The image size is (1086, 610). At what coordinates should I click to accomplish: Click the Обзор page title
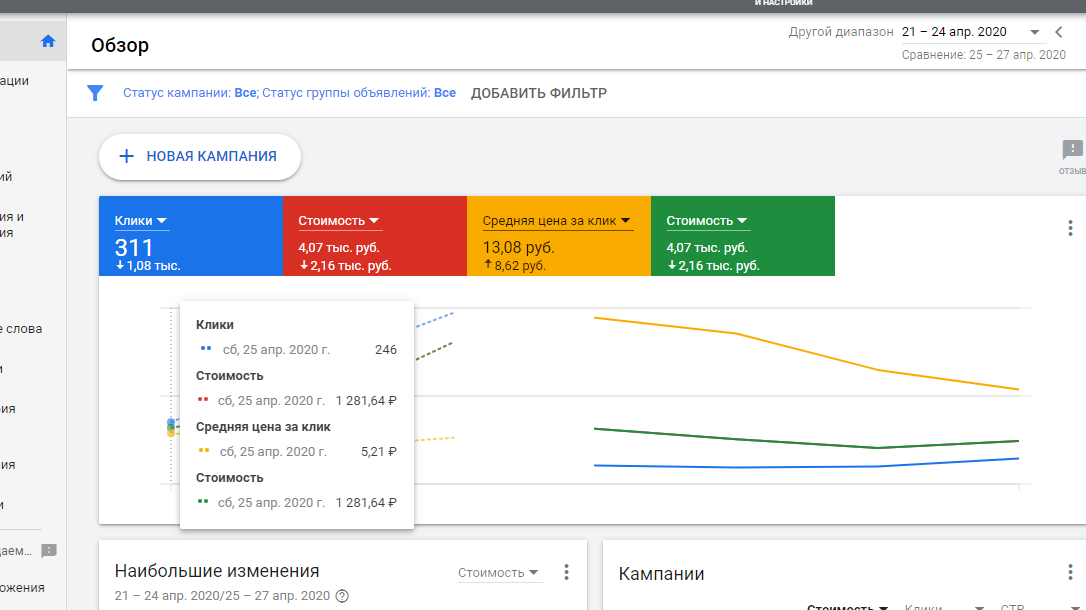(120, 45)
